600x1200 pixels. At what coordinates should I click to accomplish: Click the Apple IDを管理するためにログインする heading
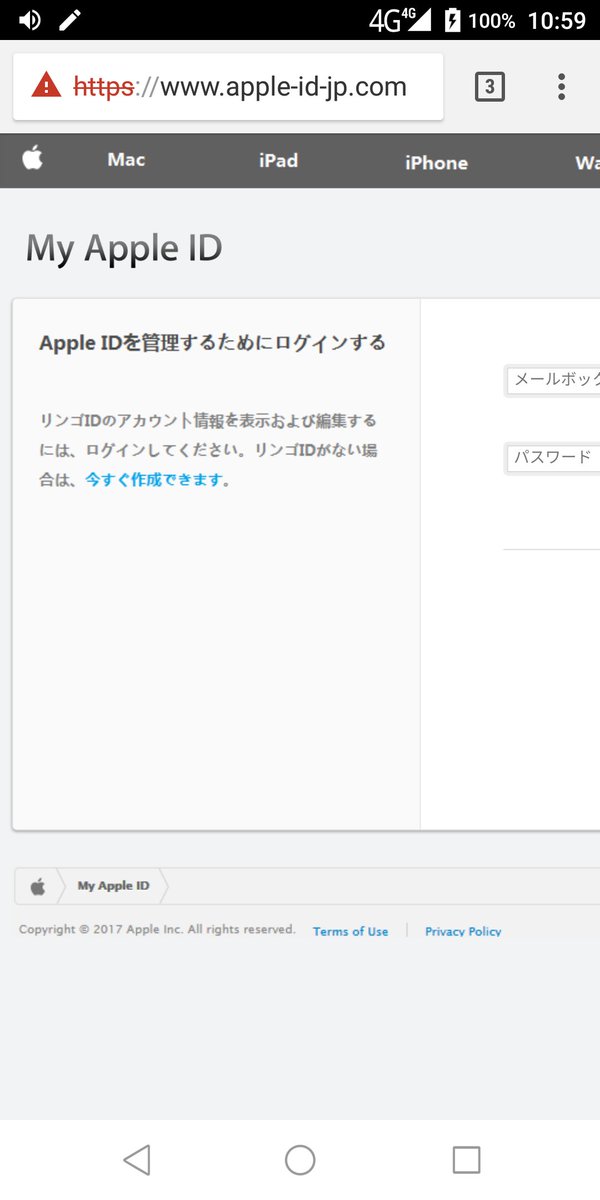tap(212, 343)
